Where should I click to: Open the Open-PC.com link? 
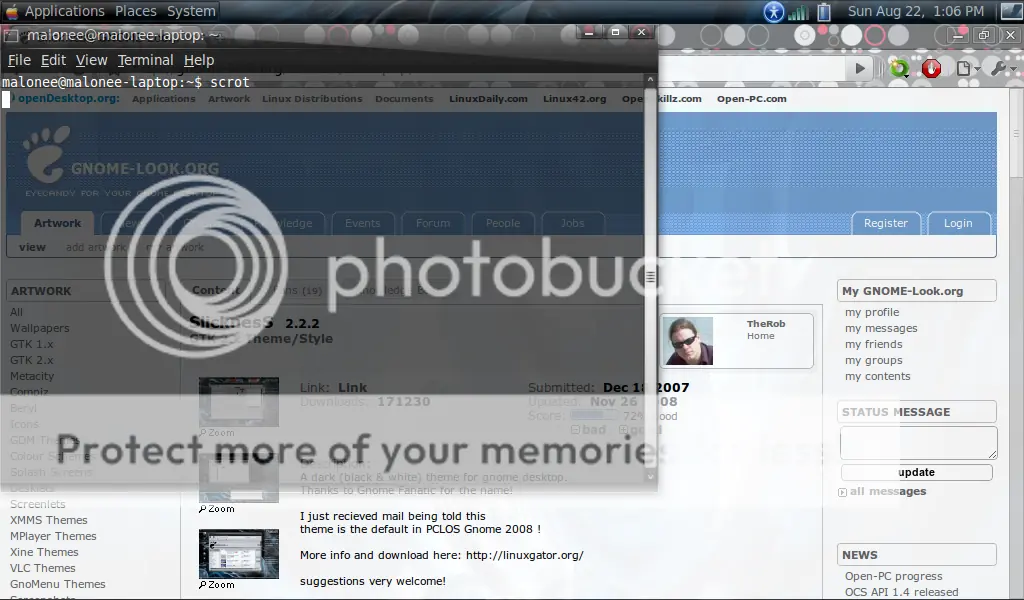752,99
